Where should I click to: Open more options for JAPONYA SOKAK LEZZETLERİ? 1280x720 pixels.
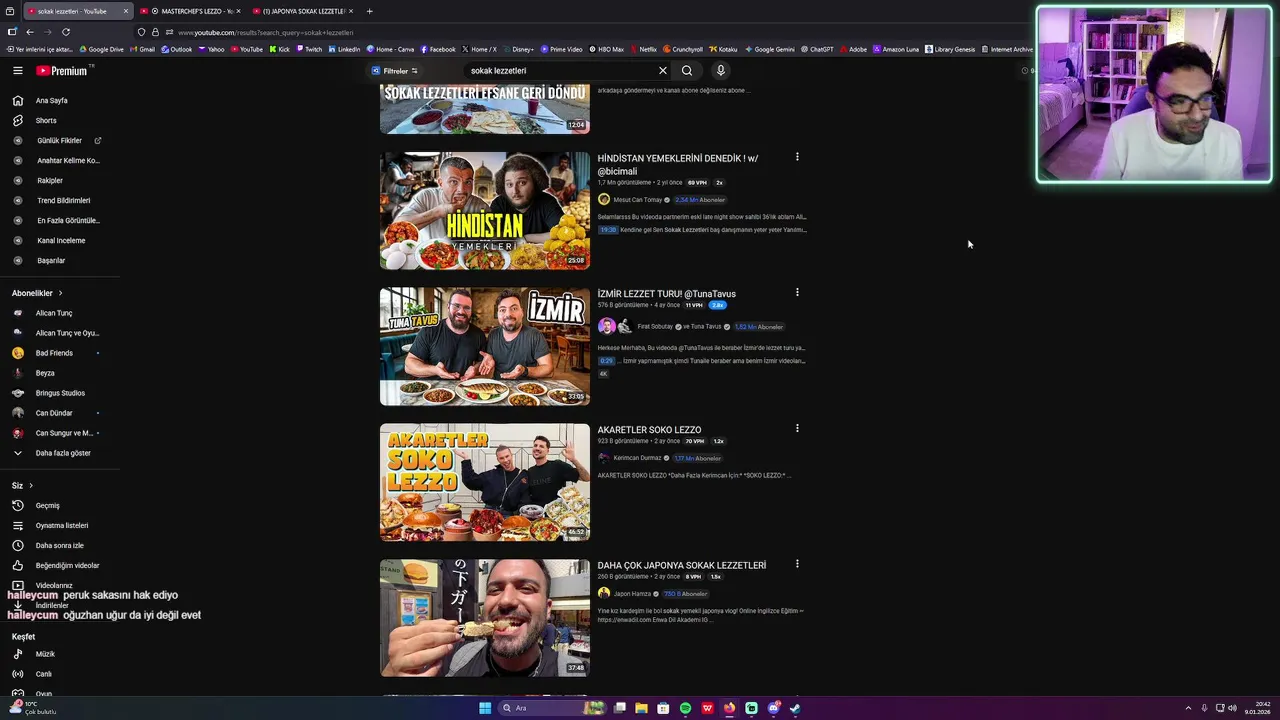[x=797, y=564]
